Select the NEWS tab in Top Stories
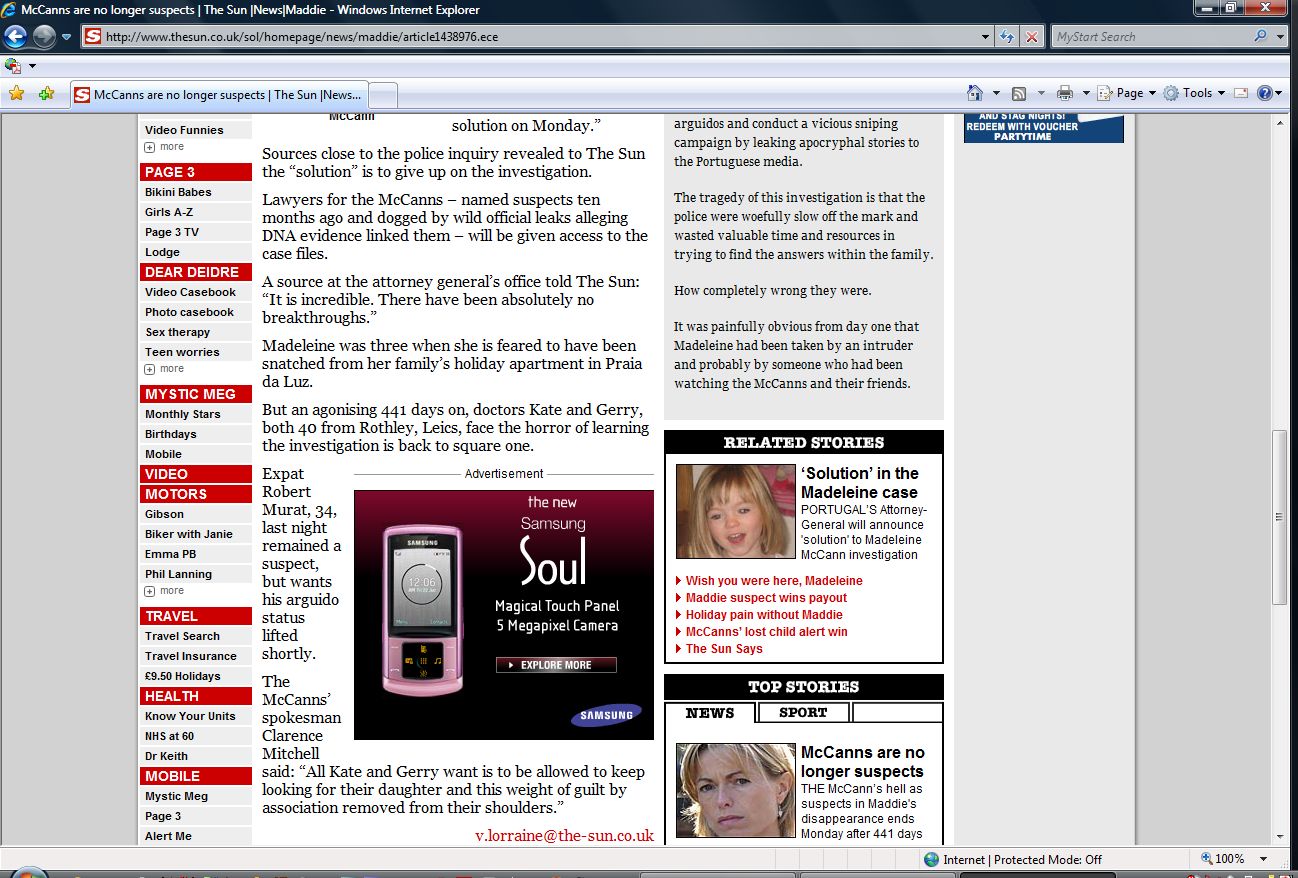The width and height of the screenshot is (1298, 878). pos(710,713)
